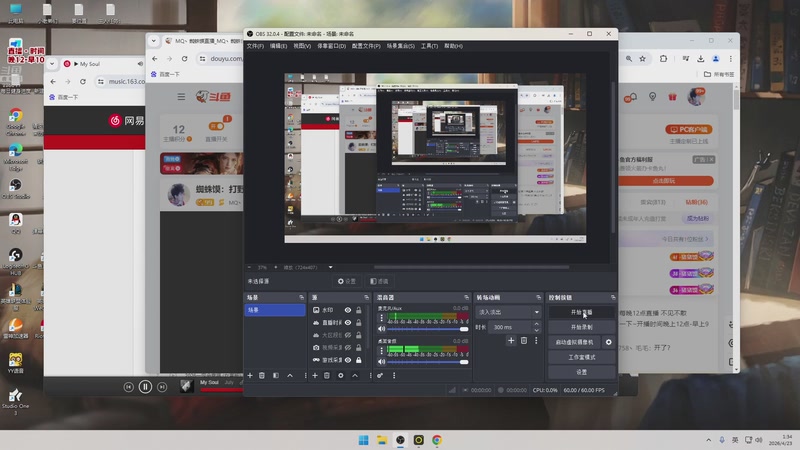Open 工具(T) menu in OBS
This screenshot has height=450, width=800.
click(x=429, y=46)
